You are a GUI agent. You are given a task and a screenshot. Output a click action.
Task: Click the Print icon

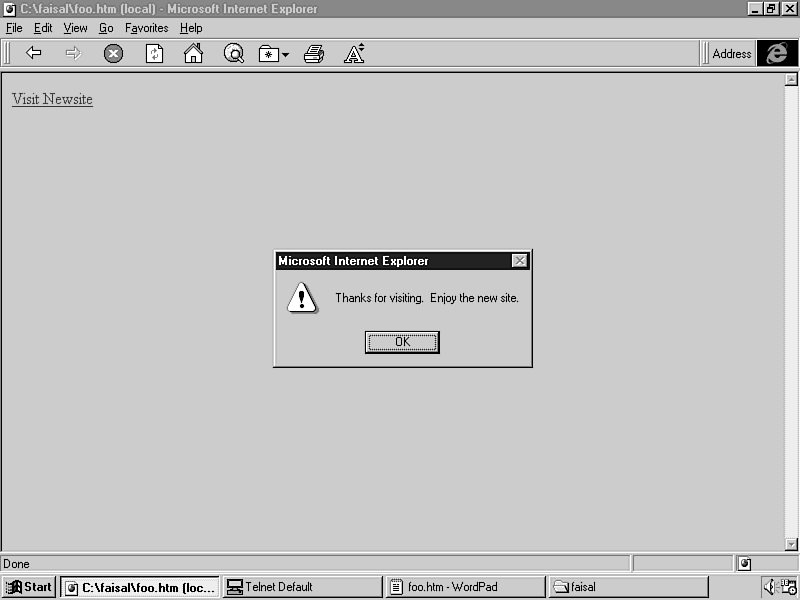click(x=314, y=54)
